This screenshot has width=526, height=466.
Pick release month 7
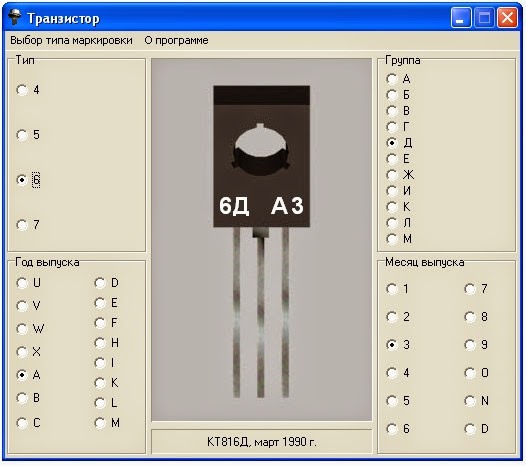(470, 289)
